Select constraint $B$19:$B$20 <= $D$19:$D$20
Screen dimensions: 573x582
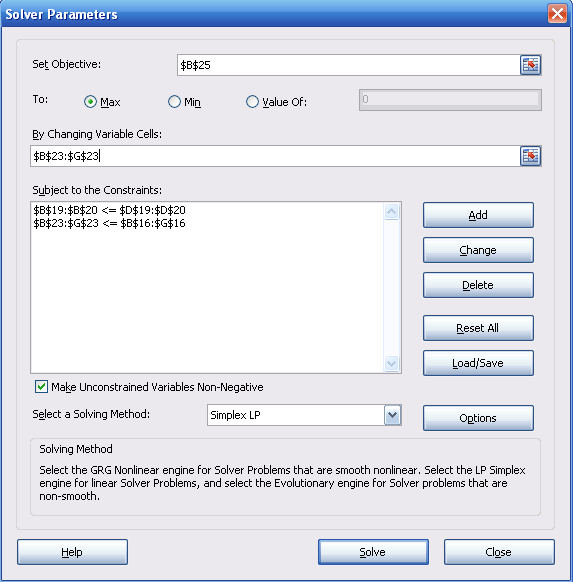click(x=109, y=210)
